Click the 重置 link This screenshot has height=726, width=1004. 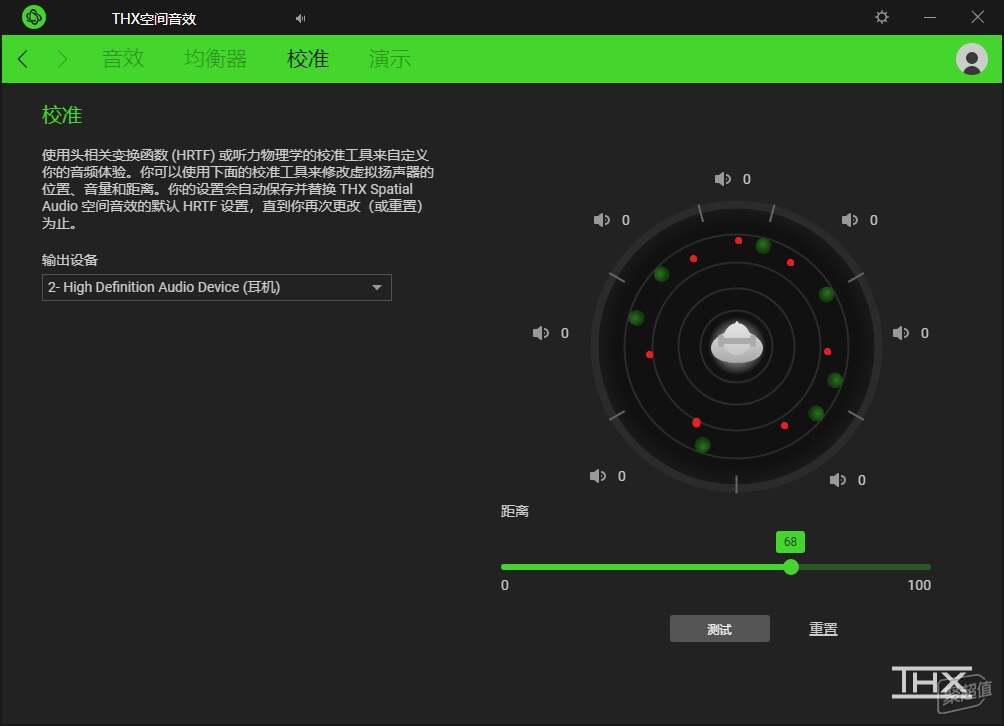coord(823,629)
